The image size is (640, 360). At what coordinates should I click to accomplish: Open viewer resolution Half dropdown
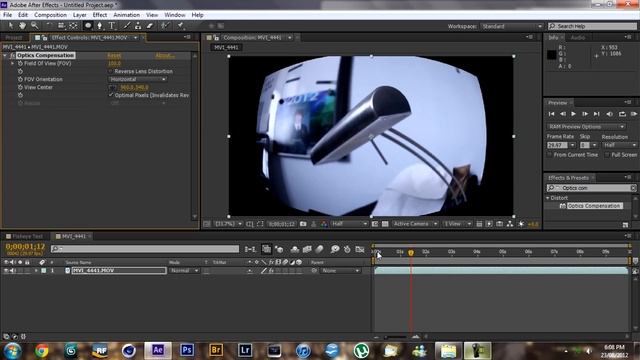click(349, 224)
